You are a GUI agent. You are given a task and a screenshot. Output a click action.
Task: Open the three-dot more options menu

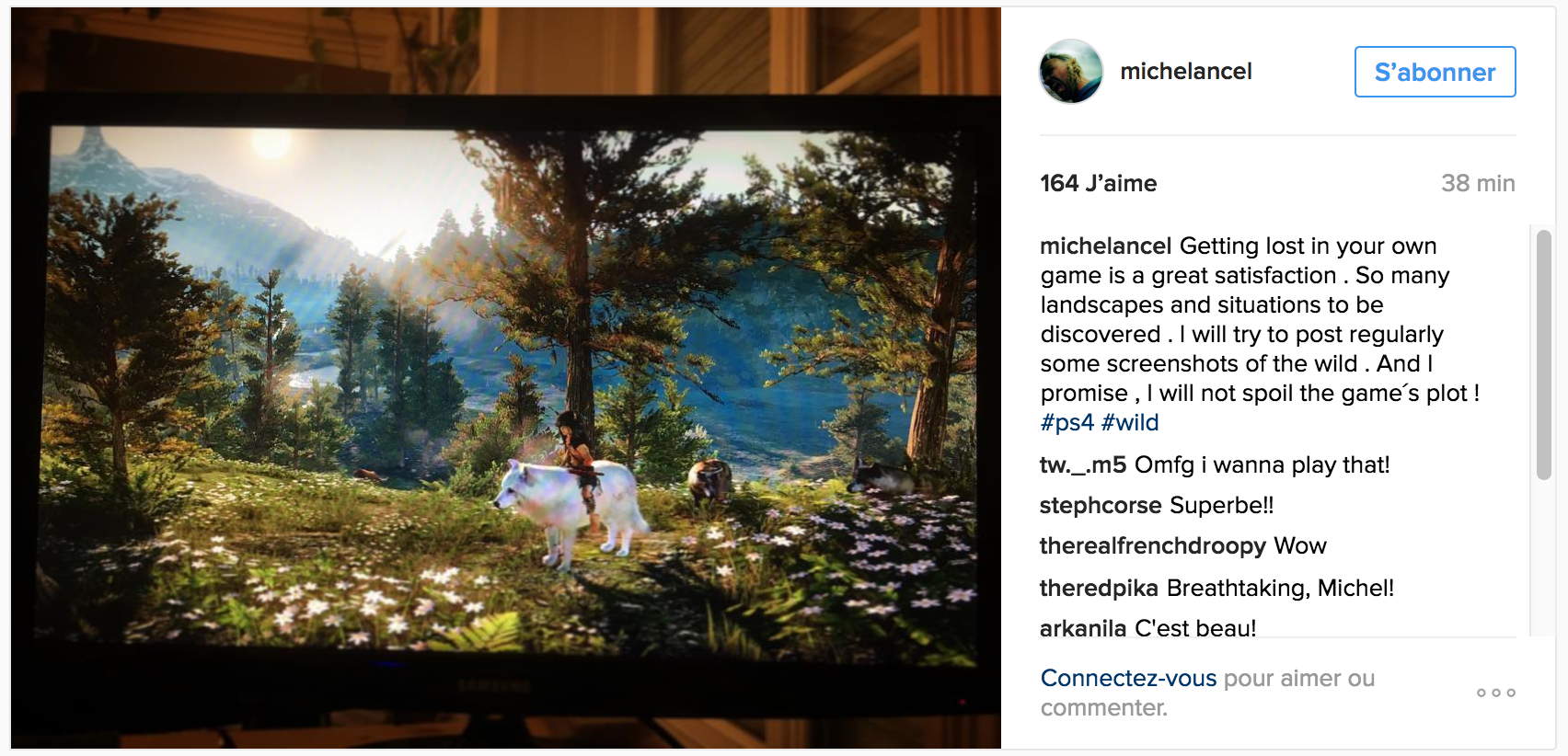pos(1496,693)
